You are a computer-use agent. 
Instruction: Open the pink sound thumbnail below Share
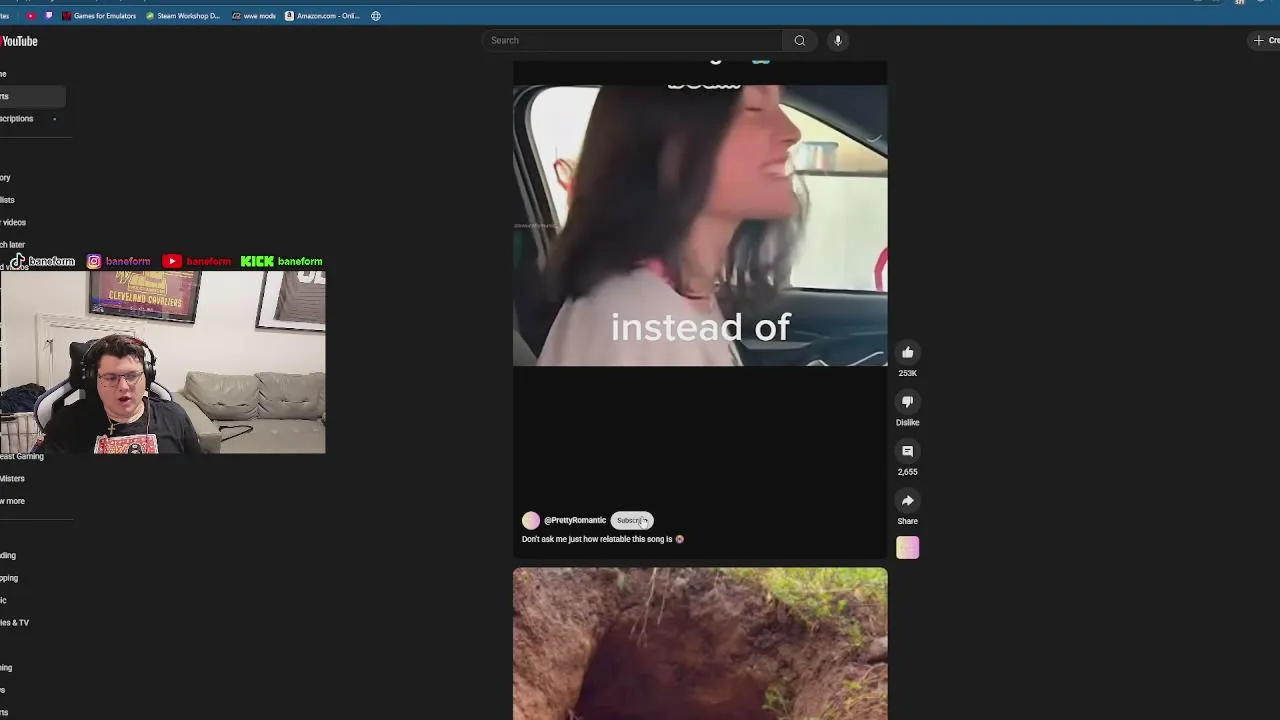907,547
